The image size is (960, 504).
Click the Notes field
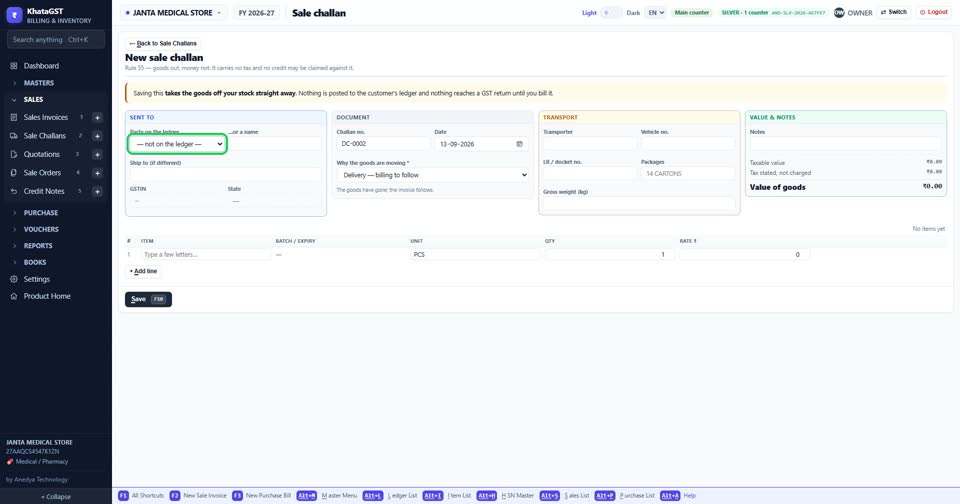pos(846,144)
